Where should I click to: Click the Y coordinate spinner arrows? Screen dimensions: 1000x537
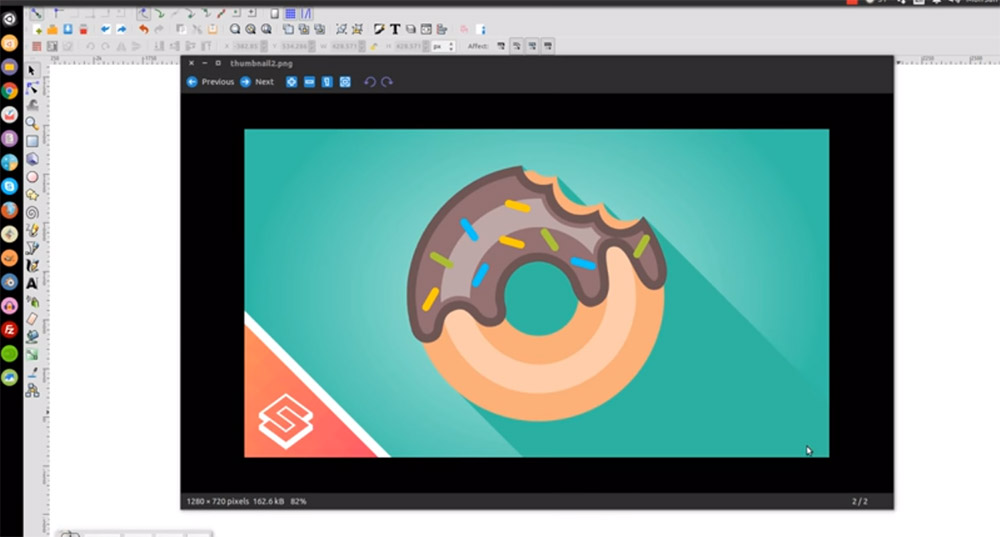(x=312, y=47)
